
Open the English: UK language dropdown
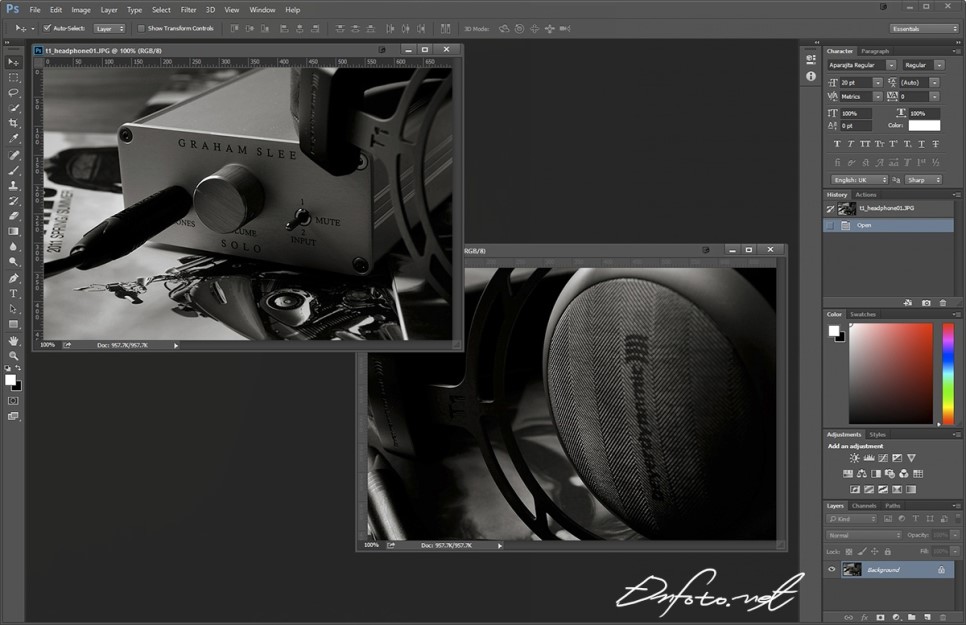pos(859,180)
